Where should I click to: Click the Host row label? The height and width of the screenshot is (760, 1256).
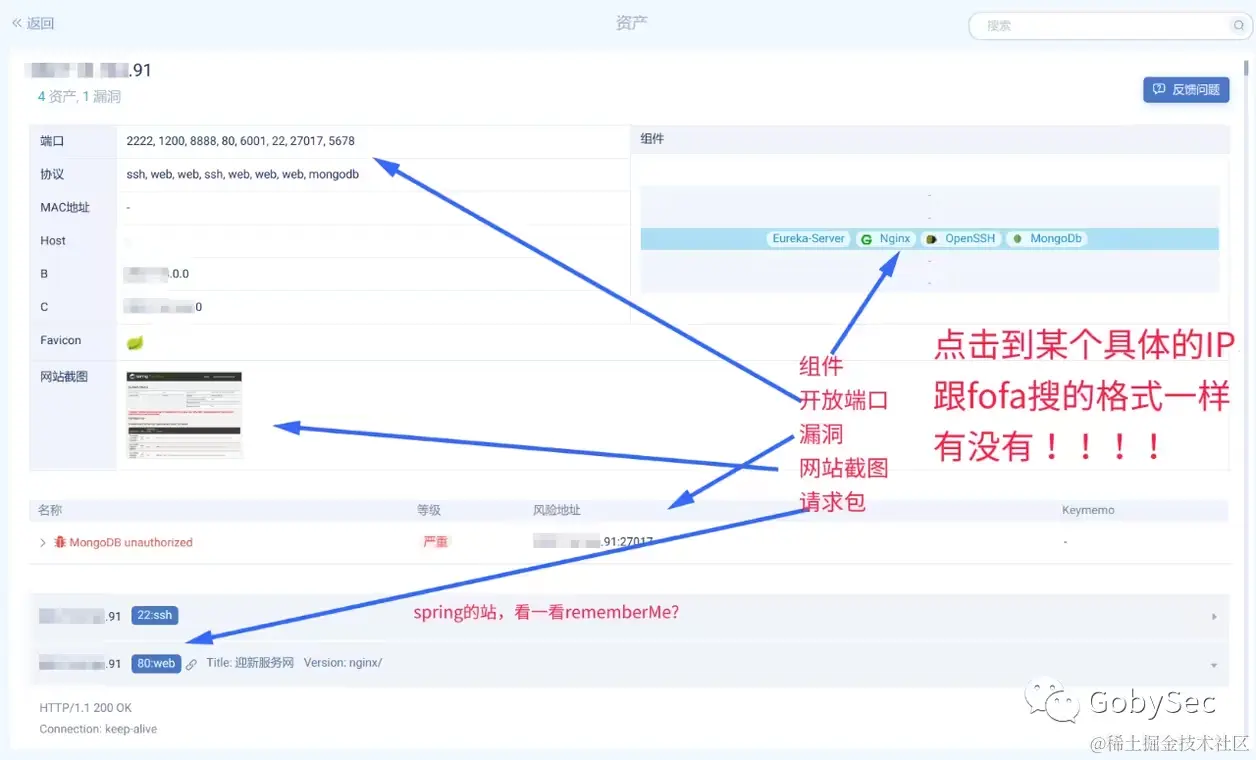53,240
